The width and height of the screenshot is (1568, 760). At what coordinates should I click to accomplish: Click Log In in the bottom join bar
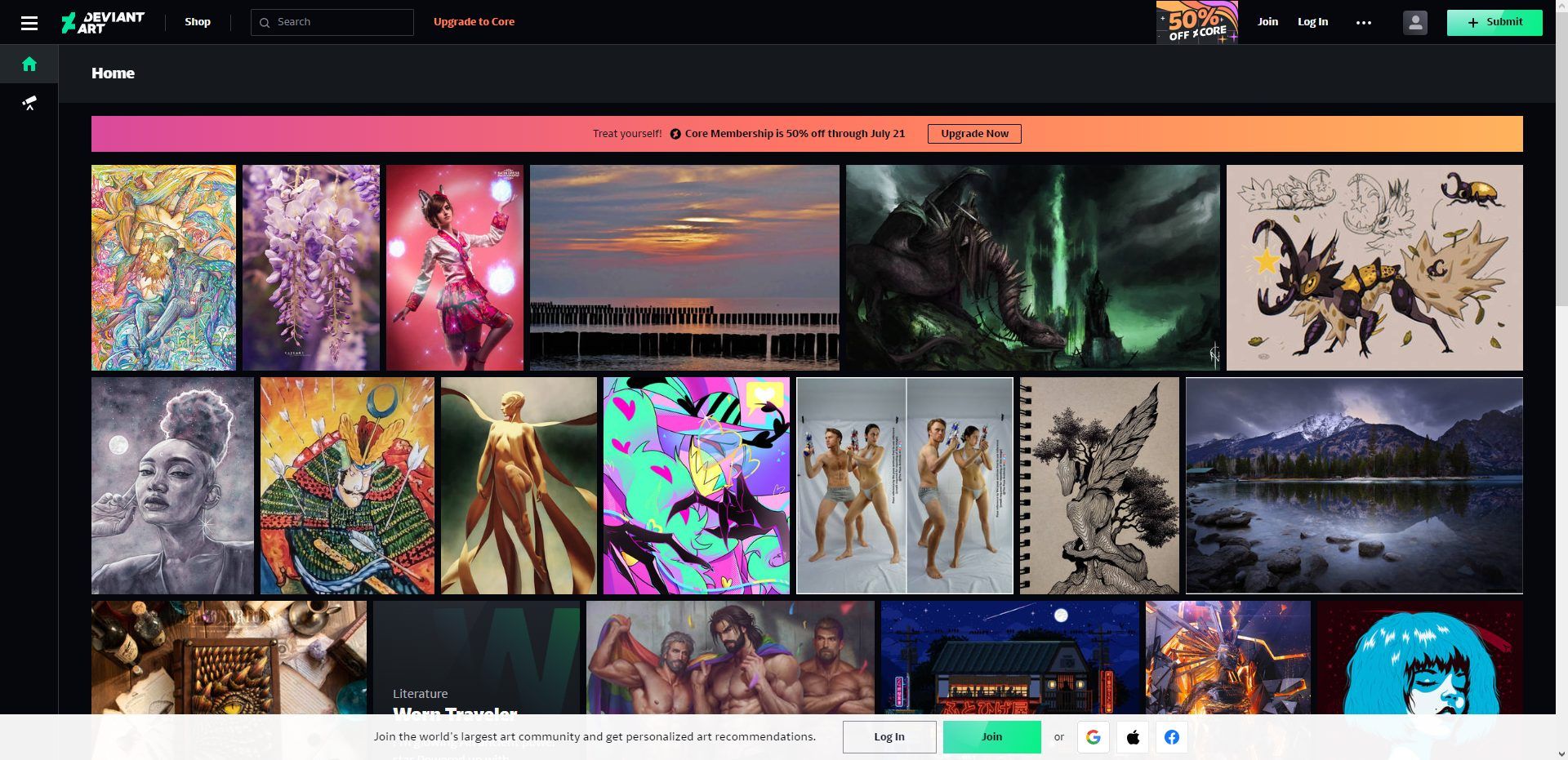(x=889, y=737)
